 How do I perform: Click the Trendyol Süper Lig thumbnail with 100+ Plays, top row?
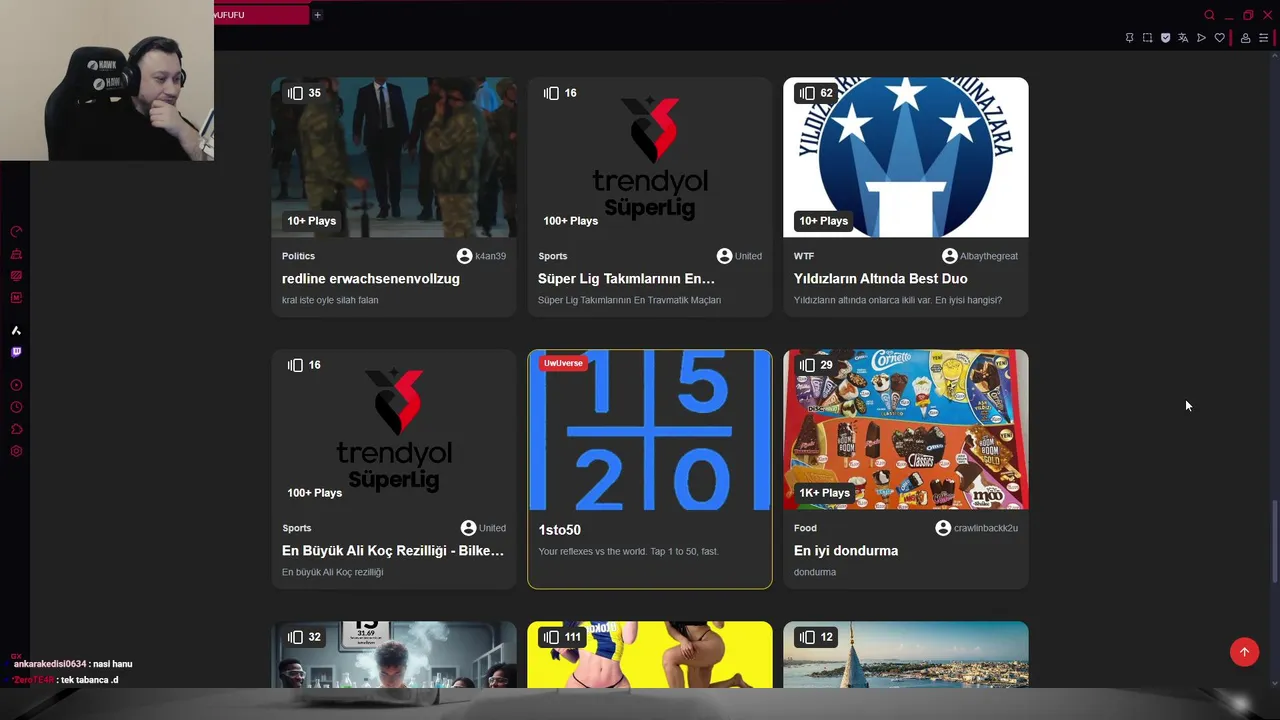650,157
